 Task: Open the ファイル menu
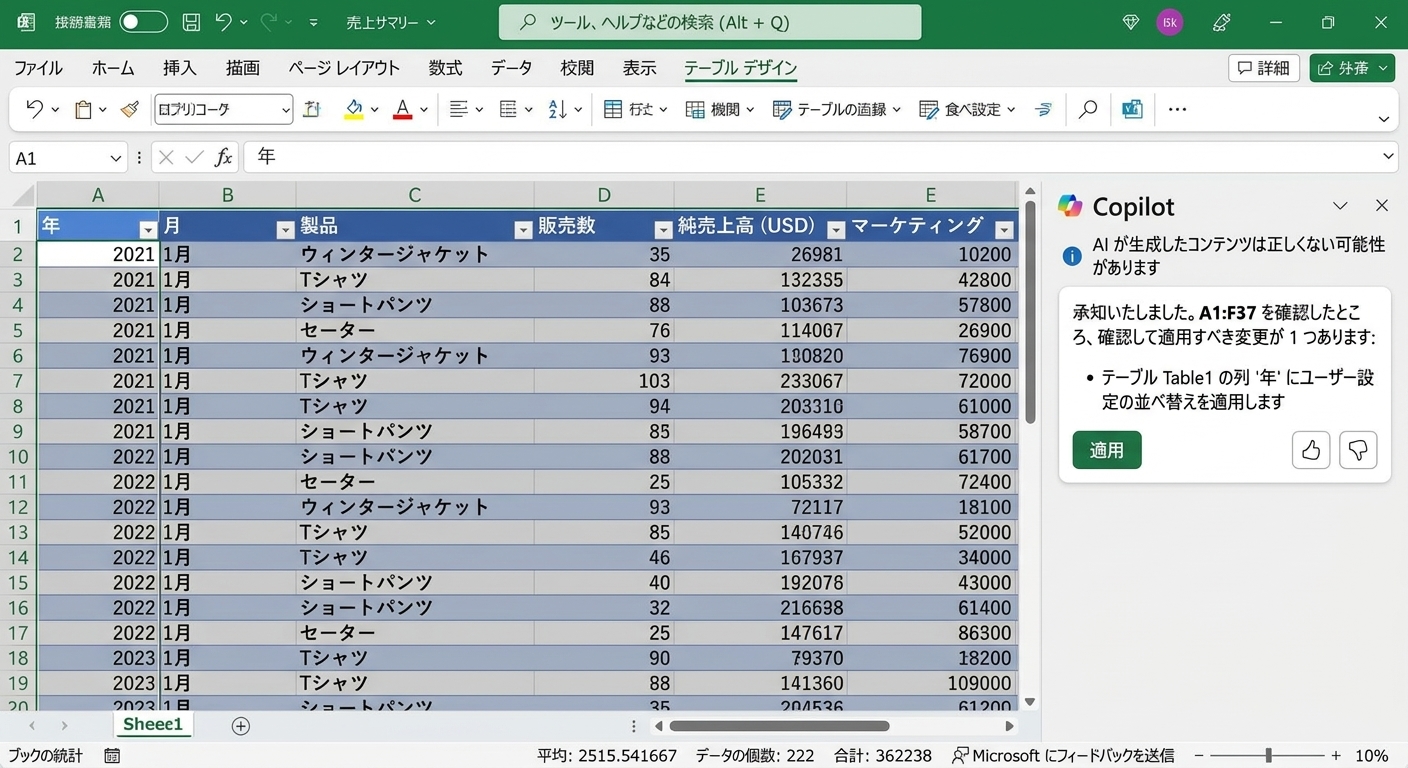coord(38,68)
